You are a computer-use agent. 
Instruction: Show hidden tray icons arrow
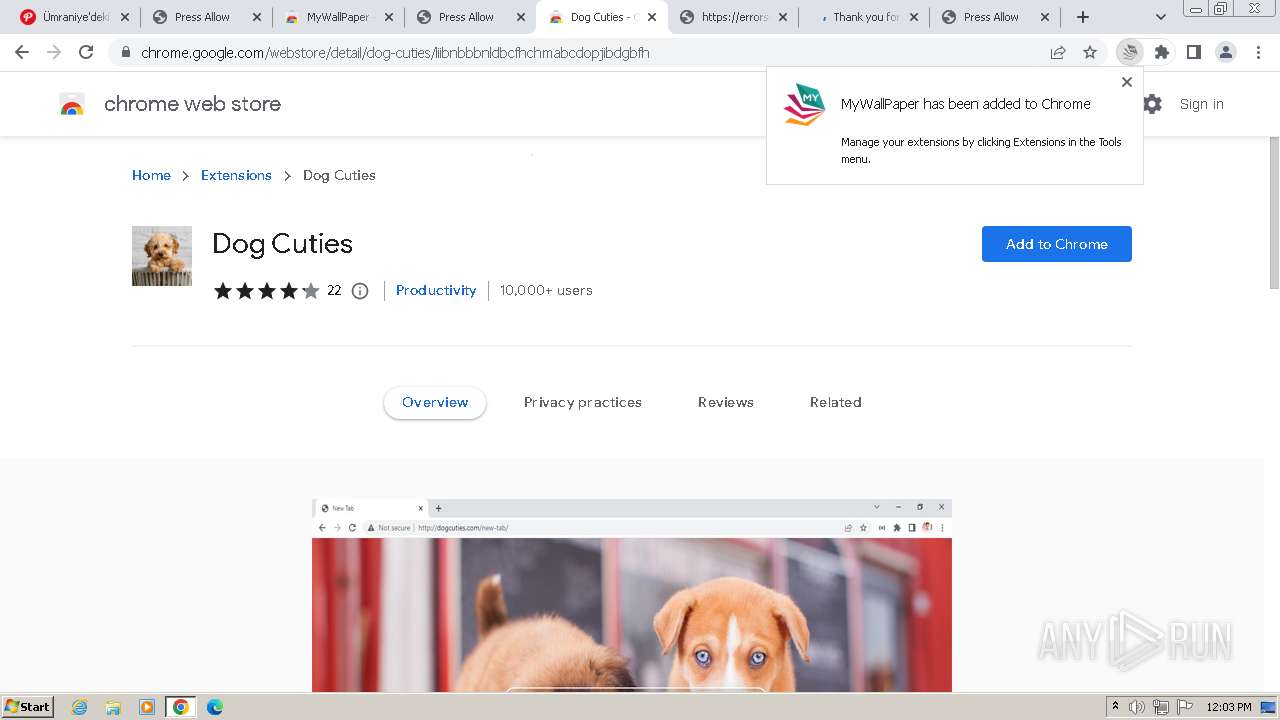pos(1115,707)
